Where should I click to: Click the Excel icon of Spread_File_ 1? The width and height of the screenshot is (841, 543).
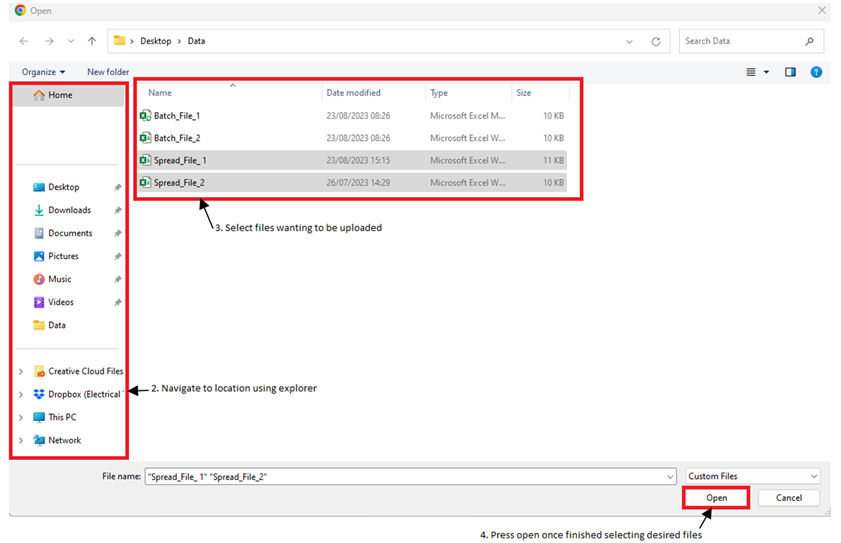pos(145,160)
